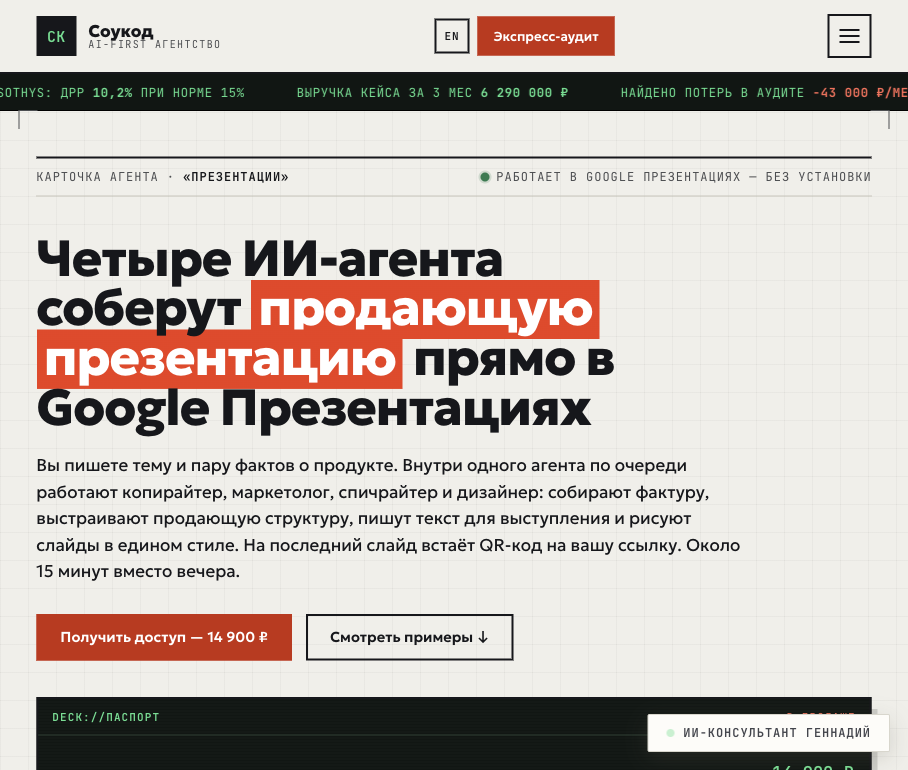Click КАРТОЧКА АГЕНТА label
This screenshot has width=908, height=770.
[x=97, y=177]
